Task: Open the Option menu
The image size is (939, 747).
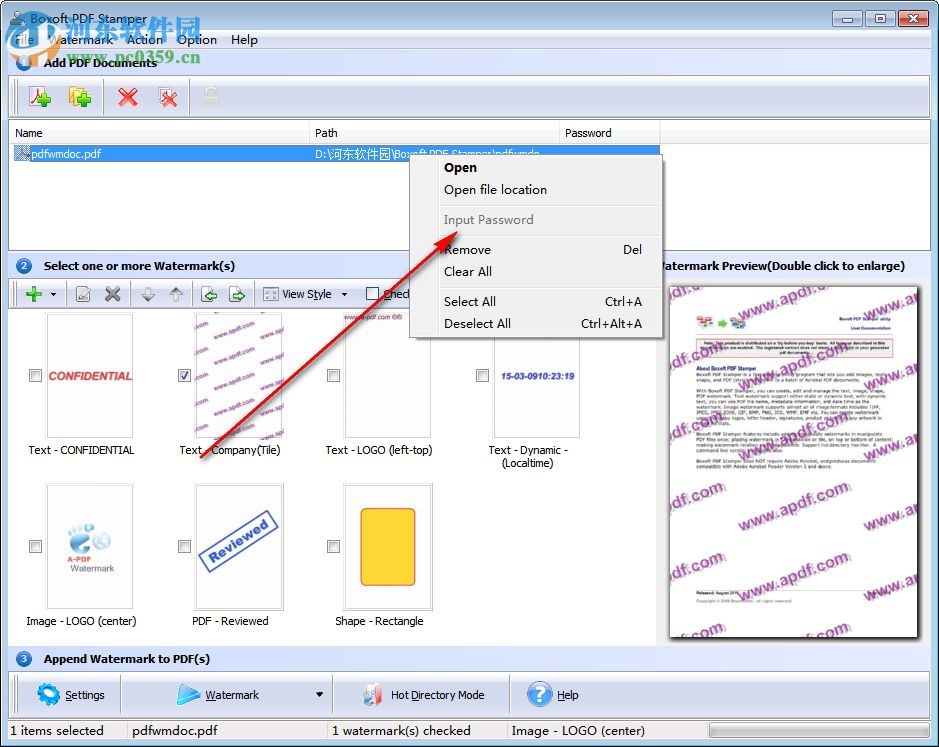Action: click(x=197, y=40)
